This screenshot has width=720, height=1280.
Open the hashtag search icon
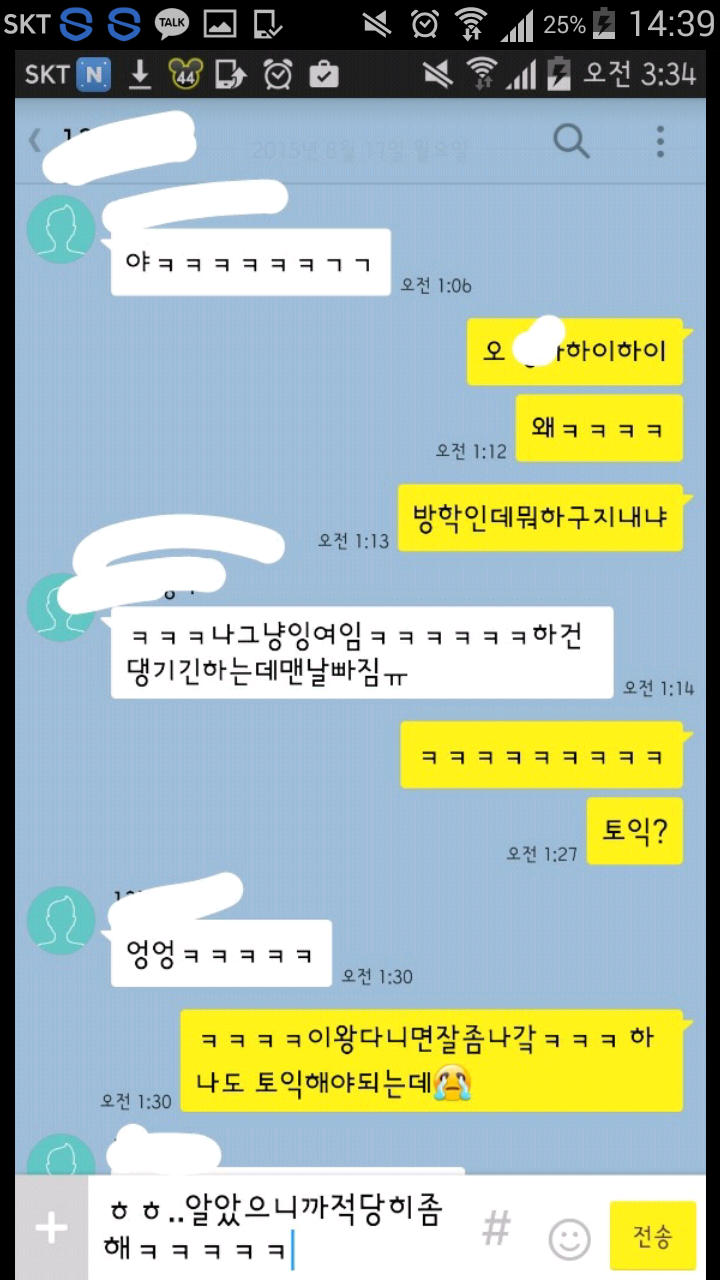coord(496,1228)
